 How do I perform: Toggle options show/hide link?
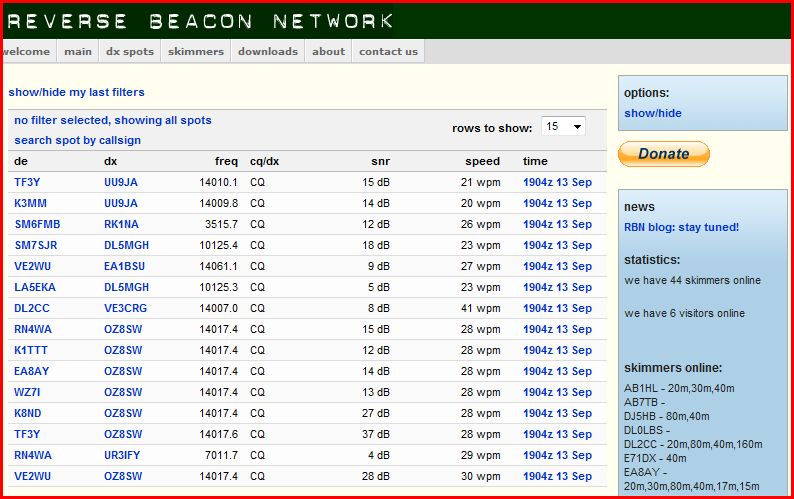point(653,113)
